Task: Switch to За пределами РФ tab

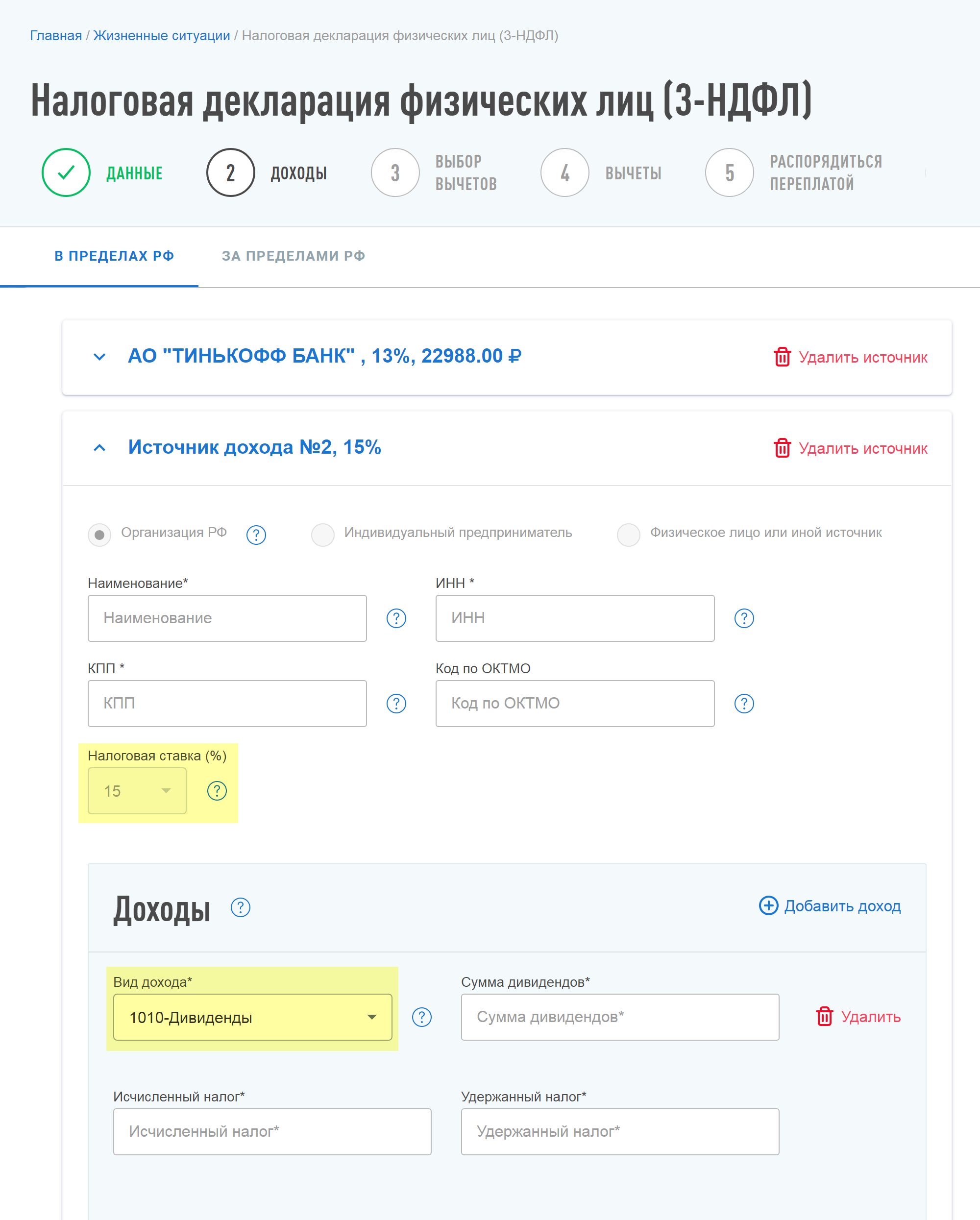Action: click(x=293, y=256)
